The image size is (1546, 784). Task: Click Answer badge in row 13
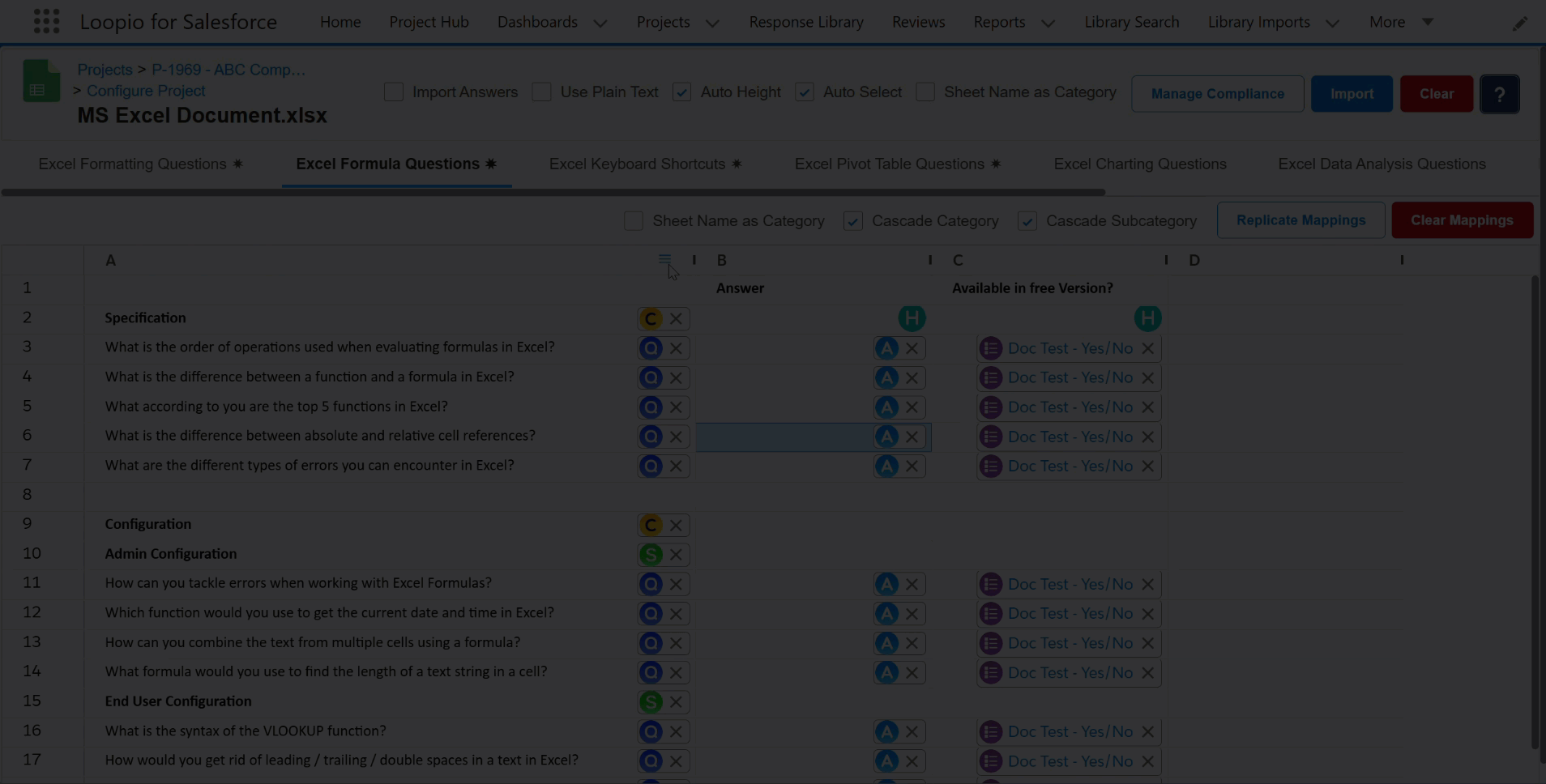886,643
